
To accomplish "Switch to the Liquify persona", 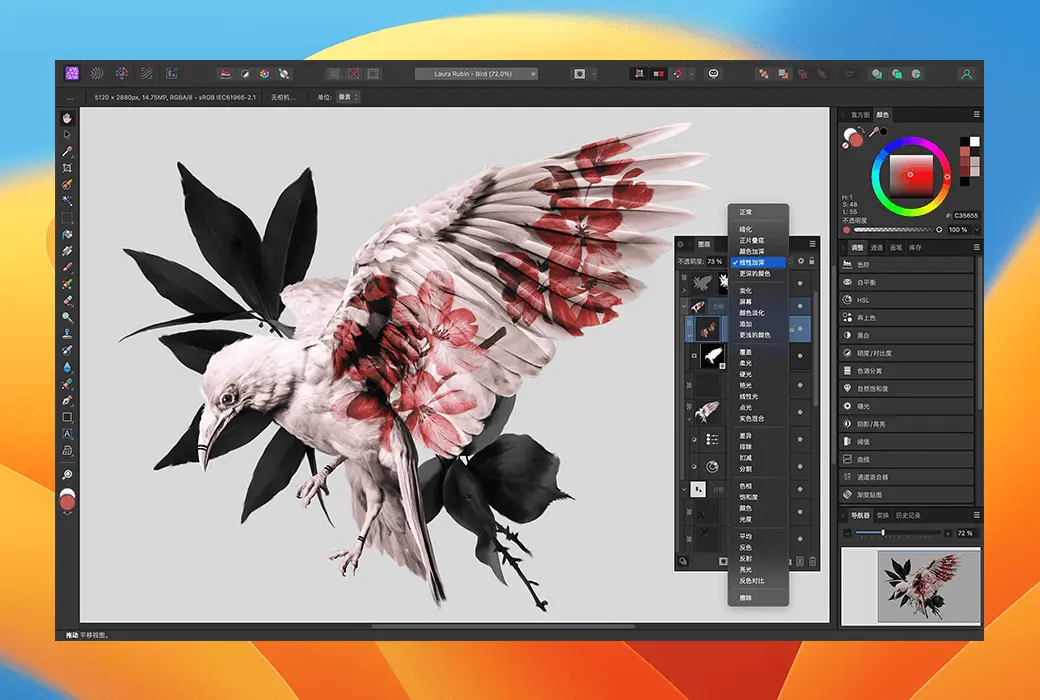I will point(97,74).
